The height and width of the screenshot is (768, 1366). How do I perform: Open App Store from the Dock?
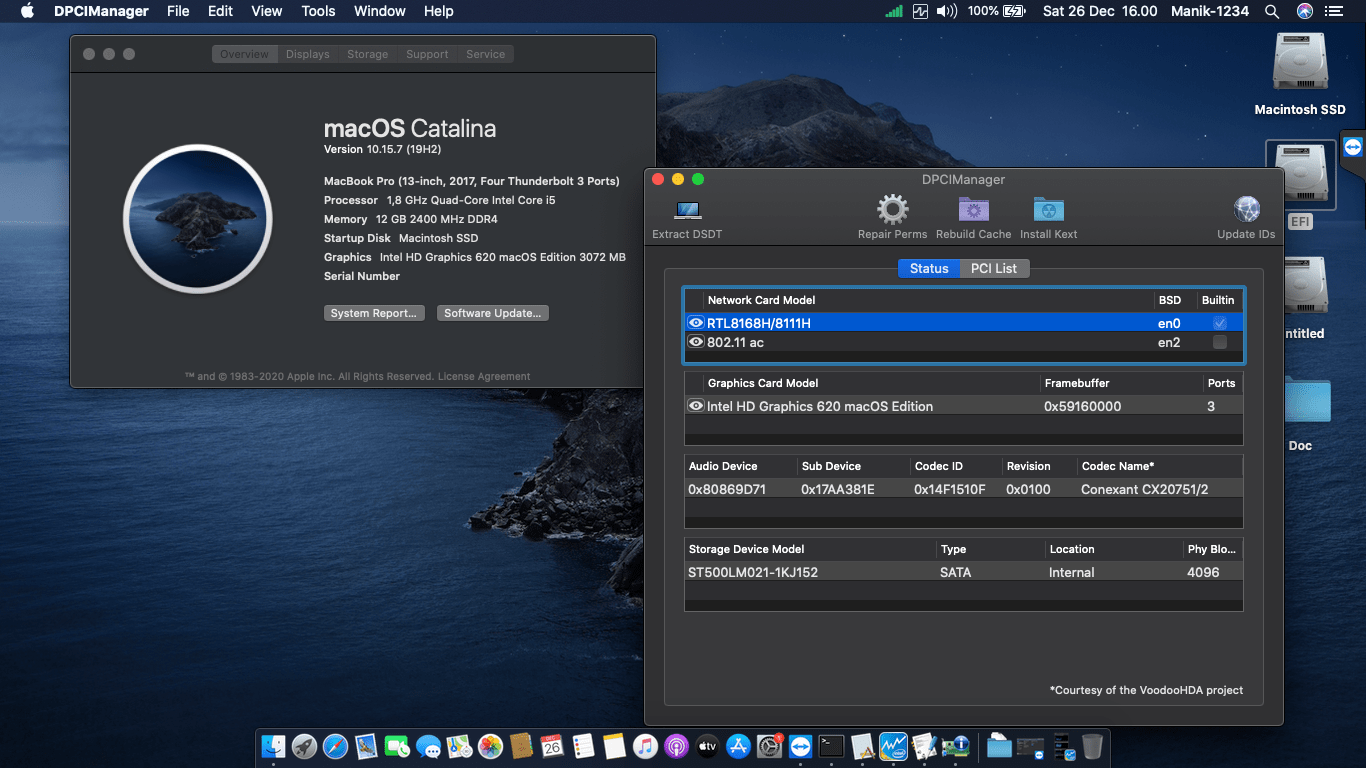(x=738, y=746)
